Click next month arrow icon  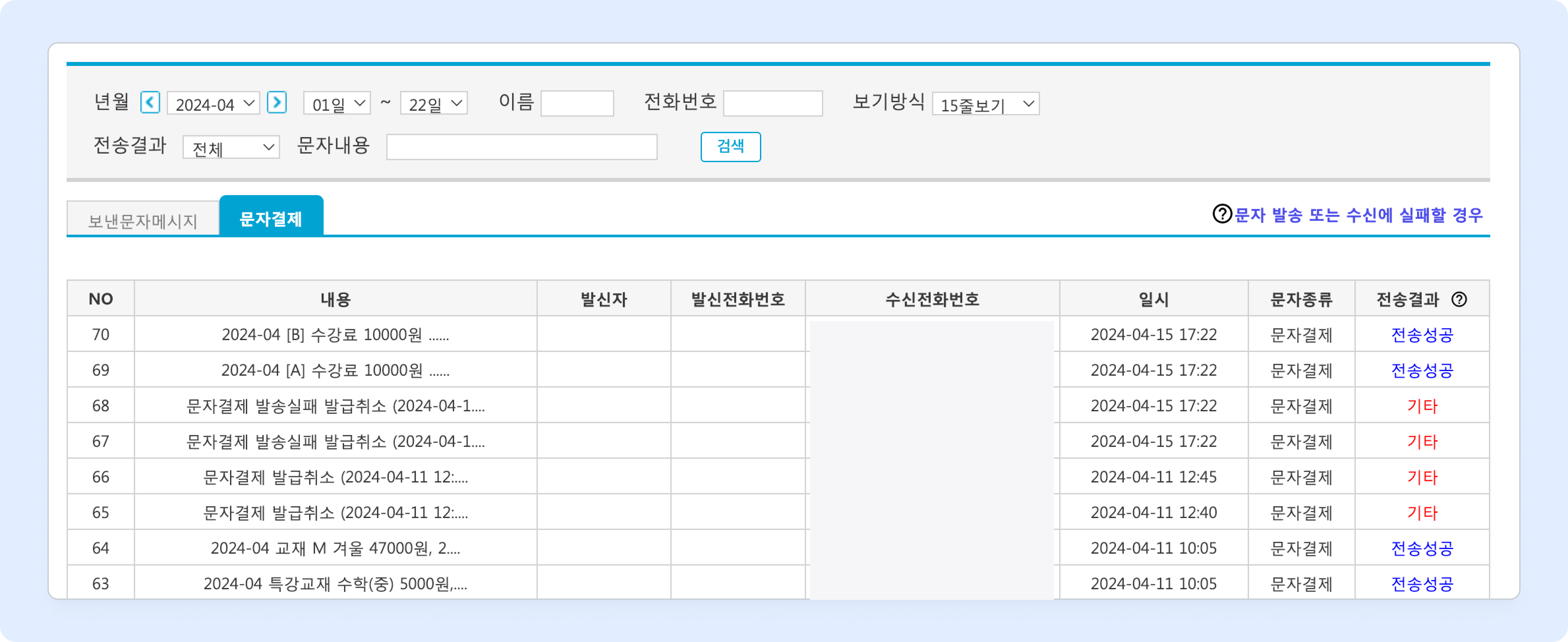277,102
